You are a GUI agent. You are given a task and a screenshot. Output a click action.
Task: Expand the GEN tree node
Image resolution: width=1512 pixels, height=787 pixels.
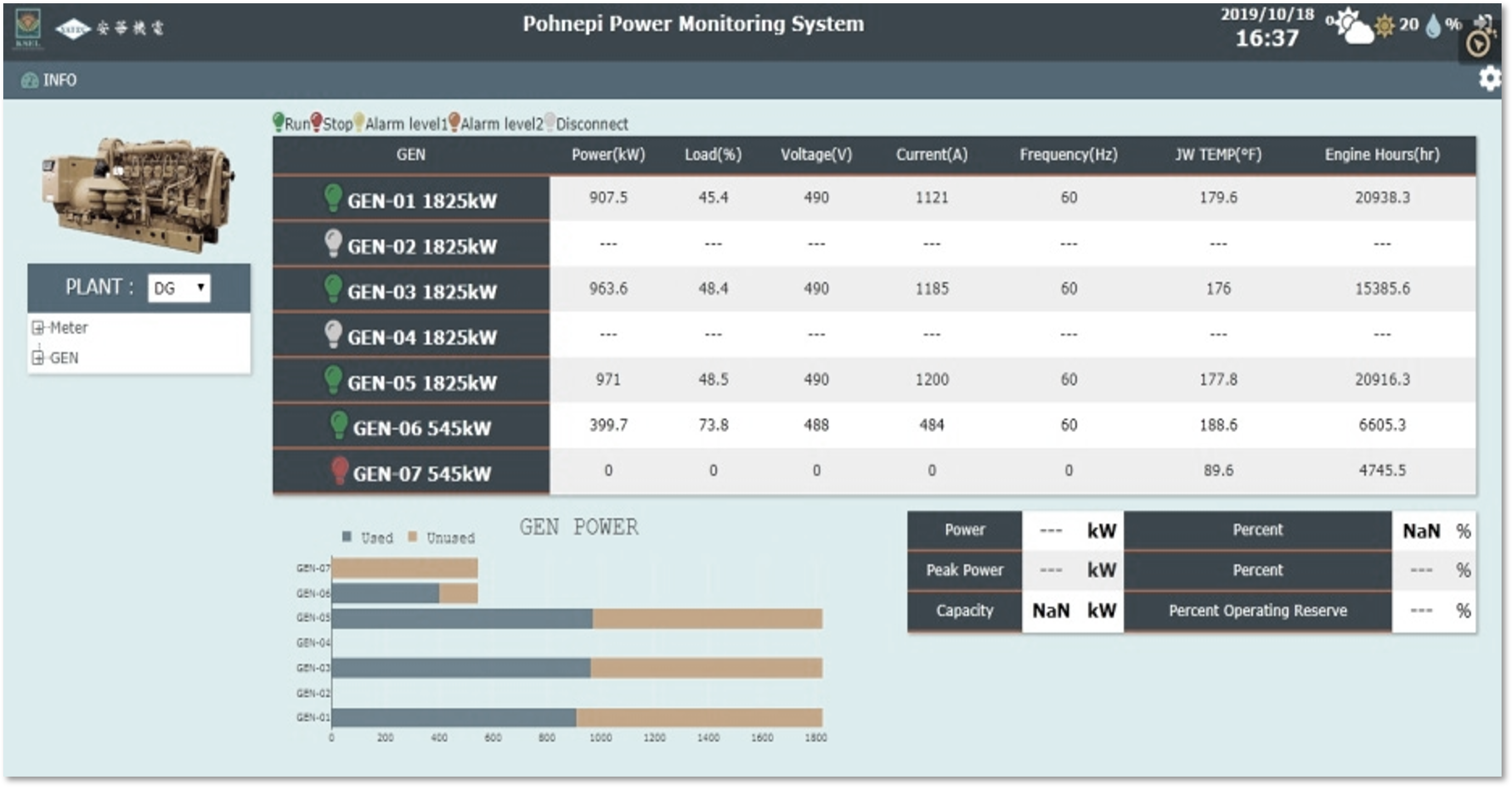coord(38,358)
